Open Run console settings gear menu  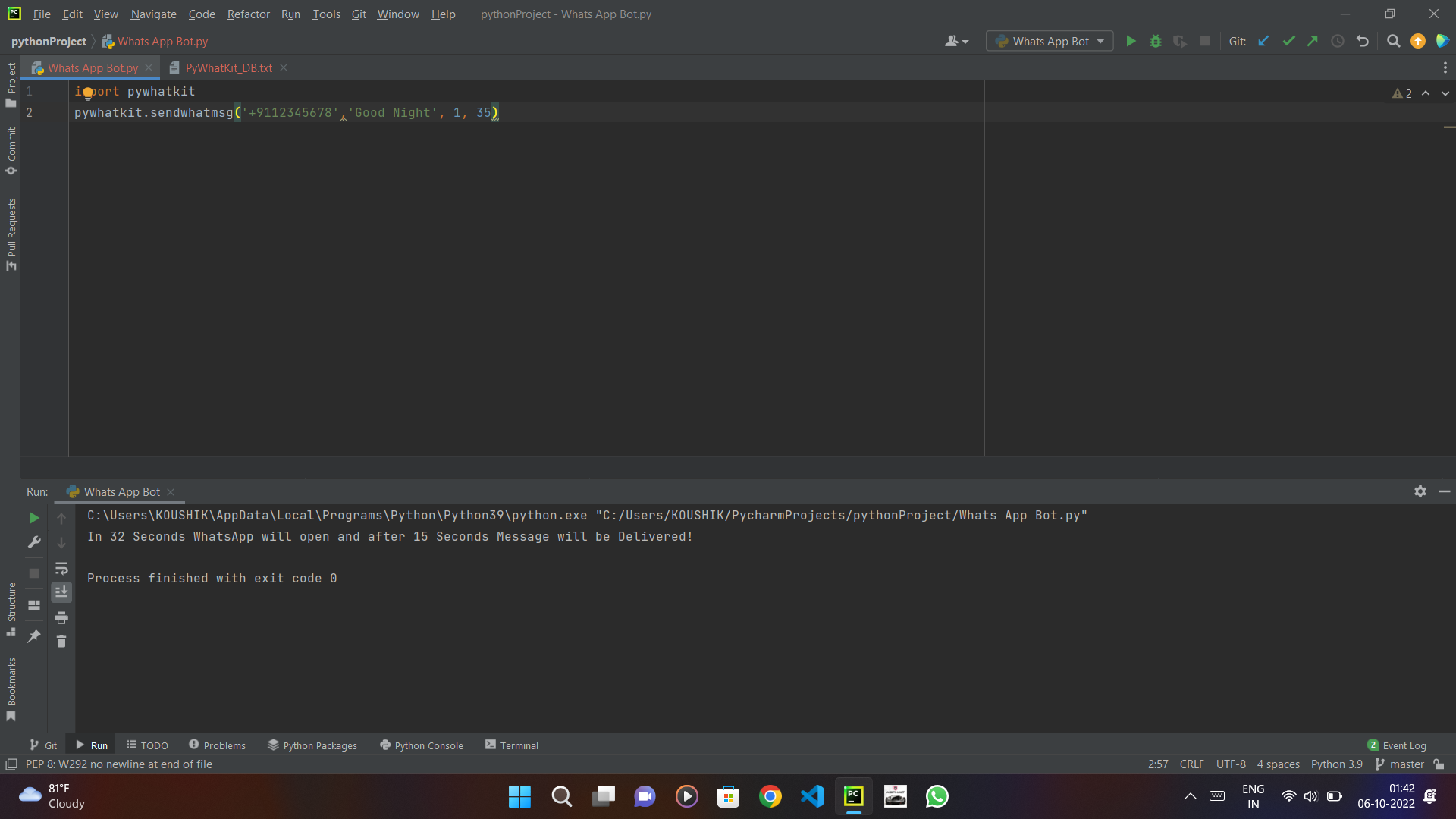tap(1420, 491)
